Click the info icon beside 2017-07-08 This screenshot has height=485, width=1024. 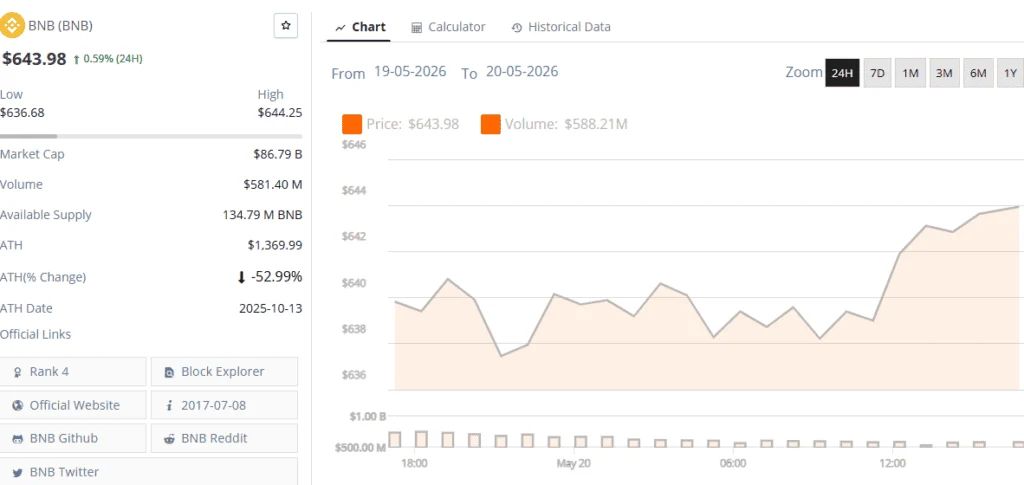tap(169, 405)
